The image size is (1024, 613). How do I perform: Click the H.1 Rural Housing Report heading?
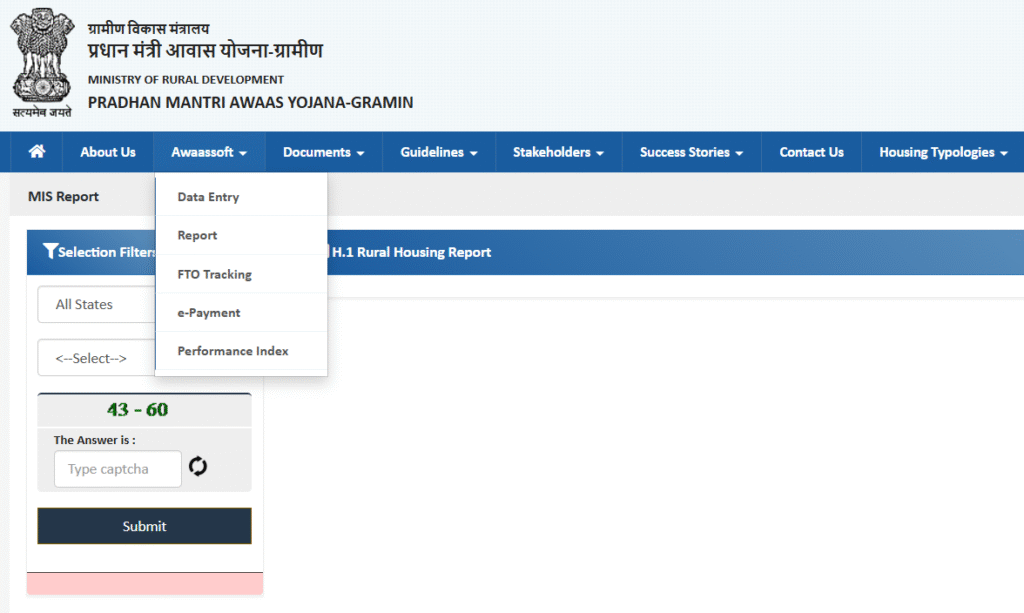click(x=411, y=252)
